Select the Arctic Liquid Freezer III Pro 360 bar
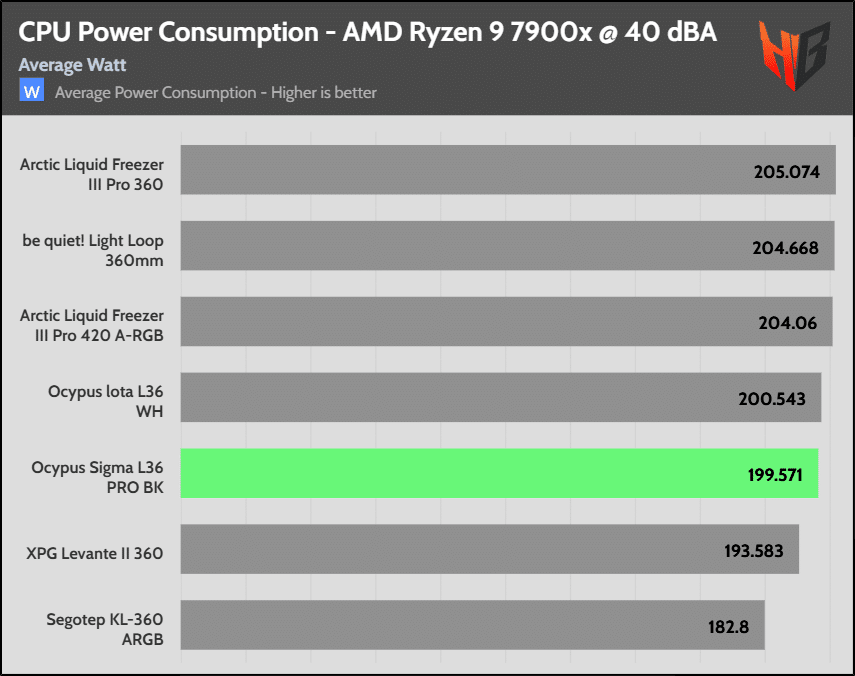This screenshot has height=676, width=855. coord(460,170)
